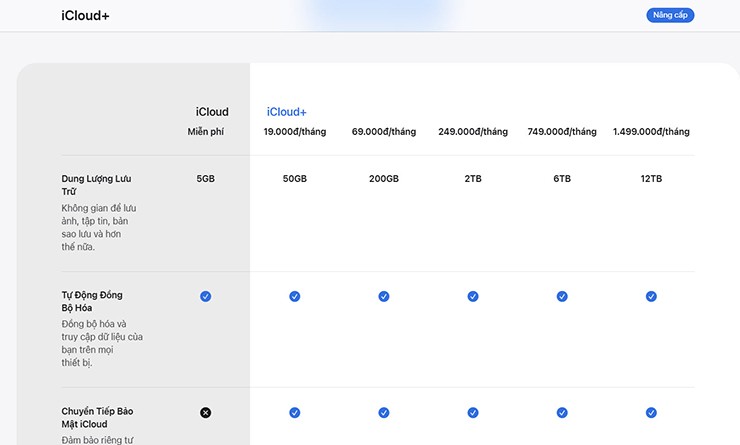
Task: Click Tự Động Đồng Bộ Hóa checkmark under Miễn phí
Action: [x=205, y=296]
